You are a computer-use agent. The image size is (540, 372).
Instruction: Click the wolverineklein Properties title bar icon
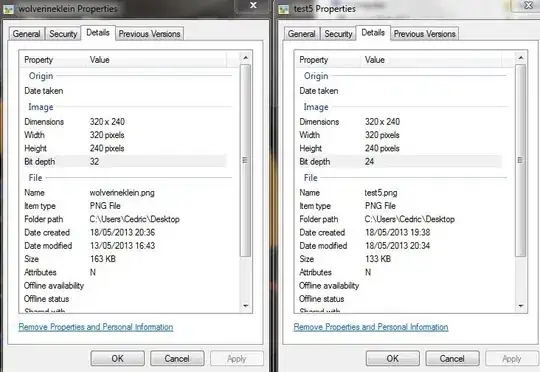pyautogui.click(x=8, y=9)
